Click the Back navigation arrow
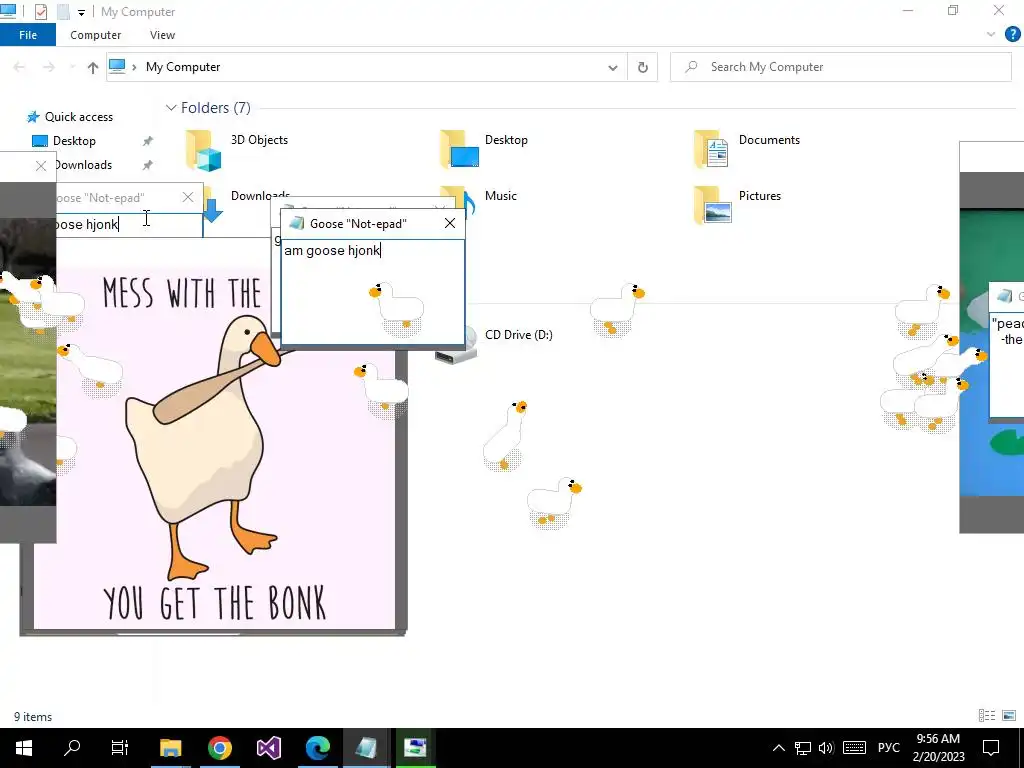 click(x=19, y=67)
